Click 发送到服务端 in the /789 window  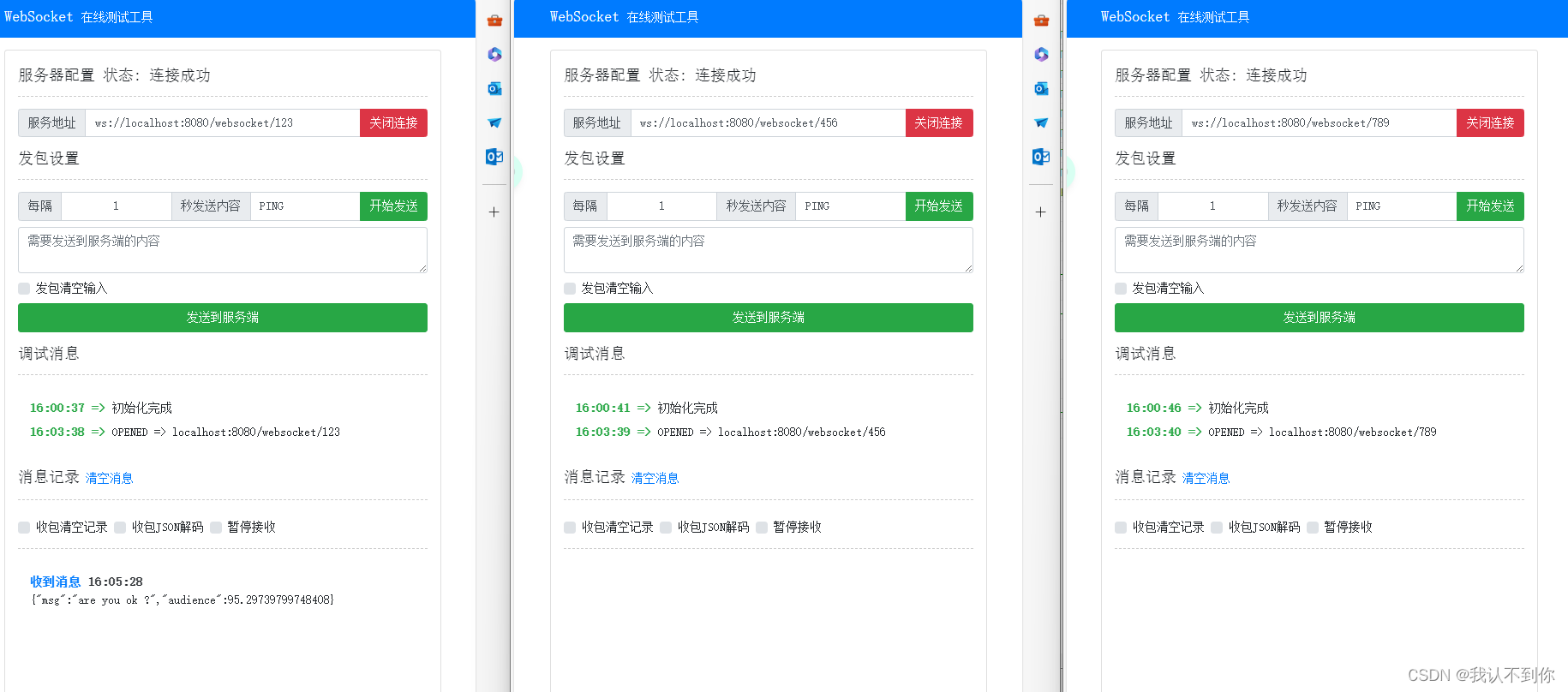(x=1320, y=318)
